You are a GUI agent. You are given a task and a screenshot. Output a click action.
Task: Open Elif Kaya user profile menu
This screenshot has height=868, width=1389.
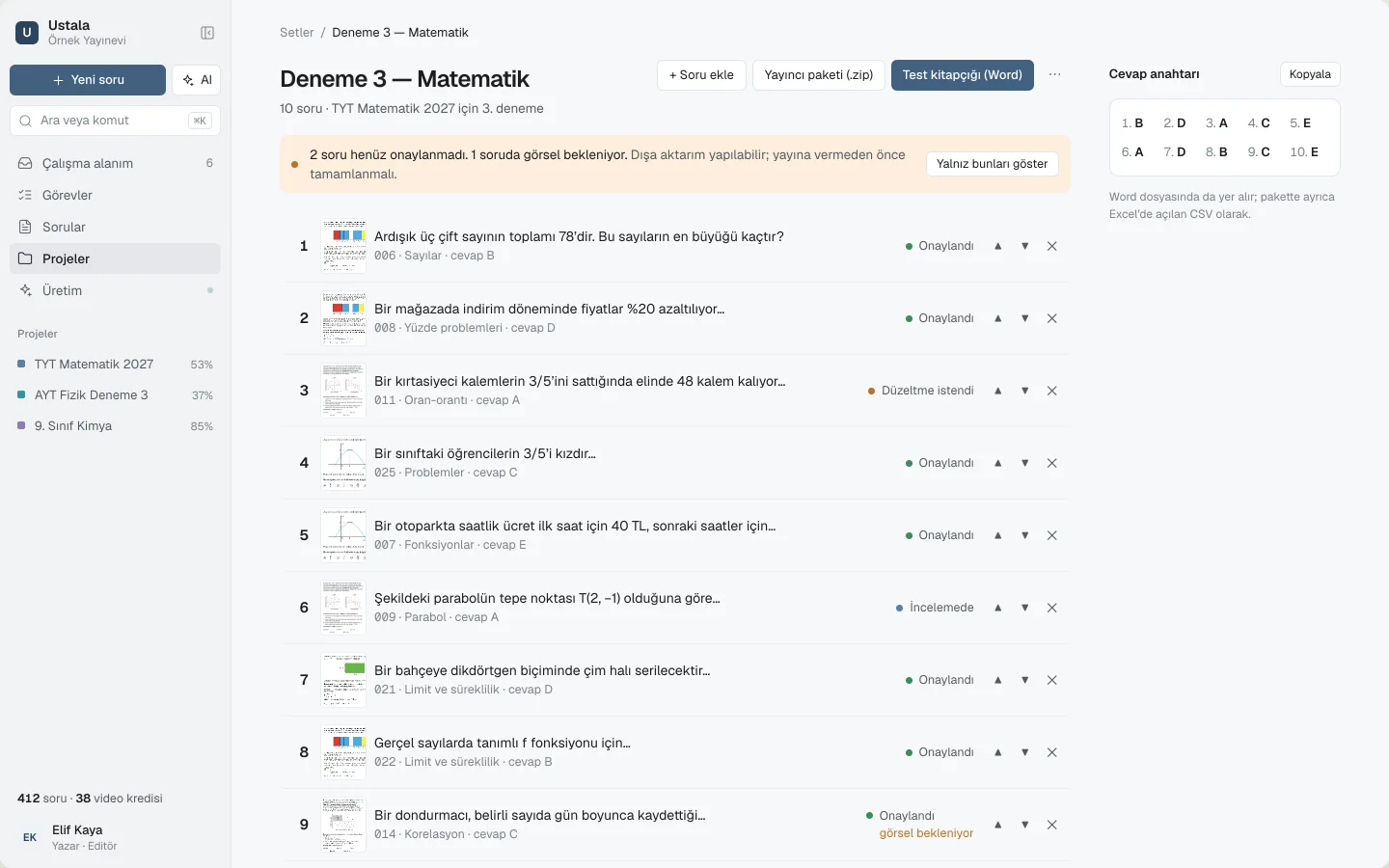tap(115, 837)
